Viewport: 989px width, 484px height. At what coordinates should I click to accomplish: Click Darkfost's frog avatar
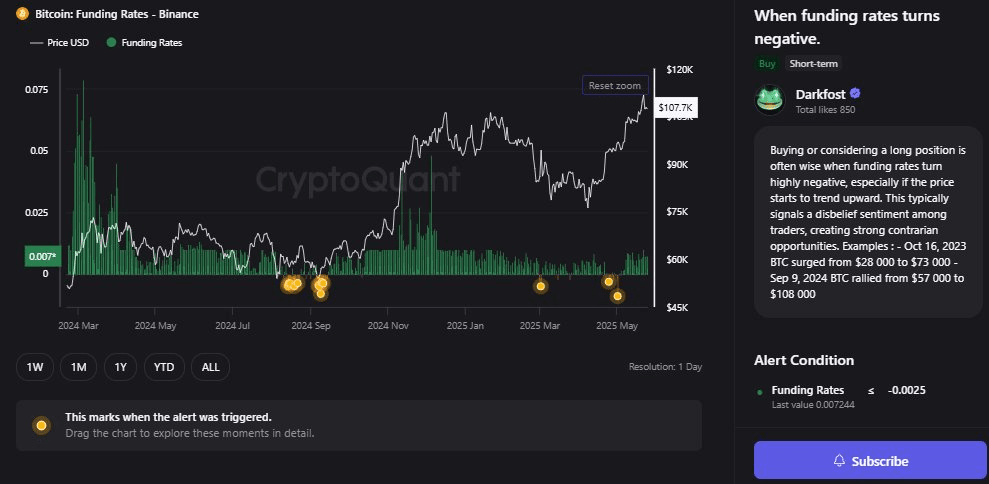tap(770, 100)
